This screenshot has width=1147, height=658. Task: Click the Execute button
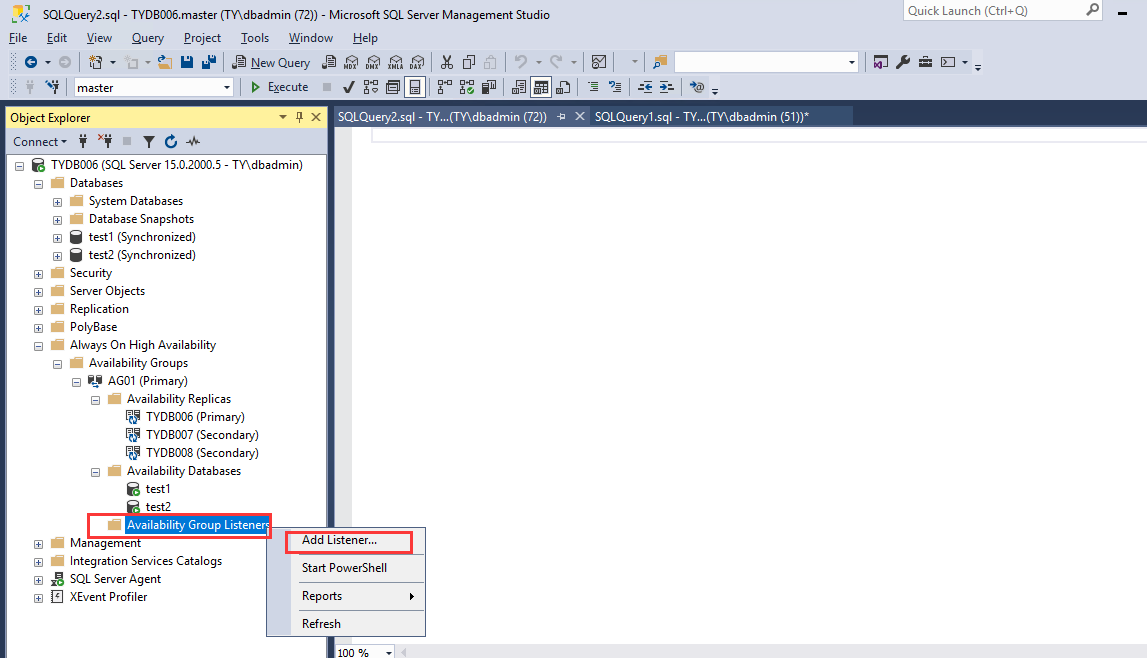[x=279, y=88]
